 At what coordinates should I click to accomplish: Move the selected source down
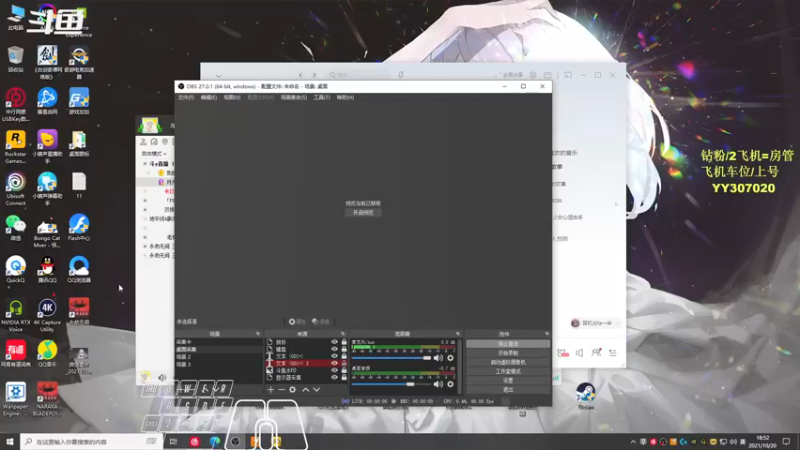point(317,390)
